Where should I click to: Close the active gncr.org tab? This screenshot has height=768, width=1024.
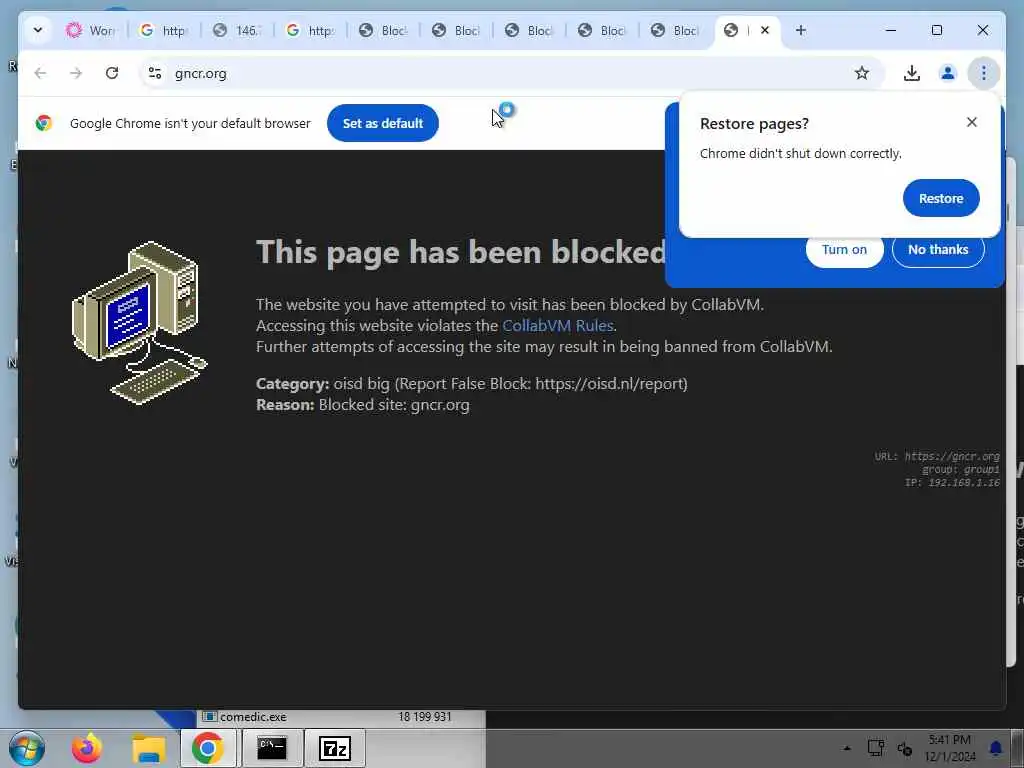pyautogui.click(x=765, y=30)
